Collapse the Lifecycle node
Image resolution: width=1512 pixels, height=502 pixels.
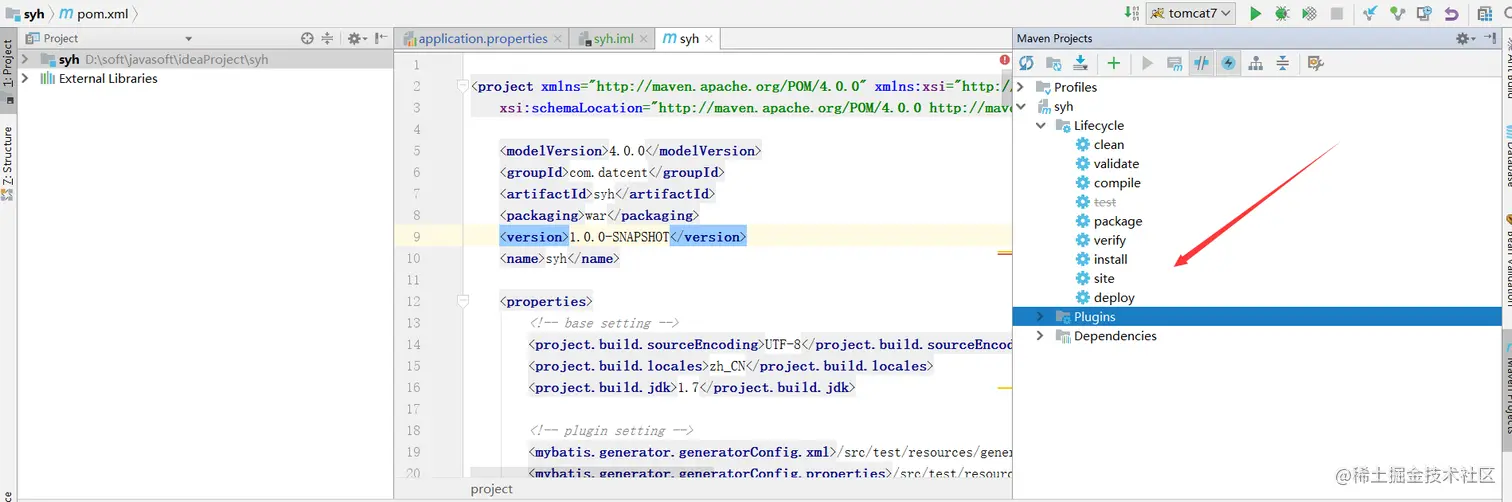coord(1040,125)
